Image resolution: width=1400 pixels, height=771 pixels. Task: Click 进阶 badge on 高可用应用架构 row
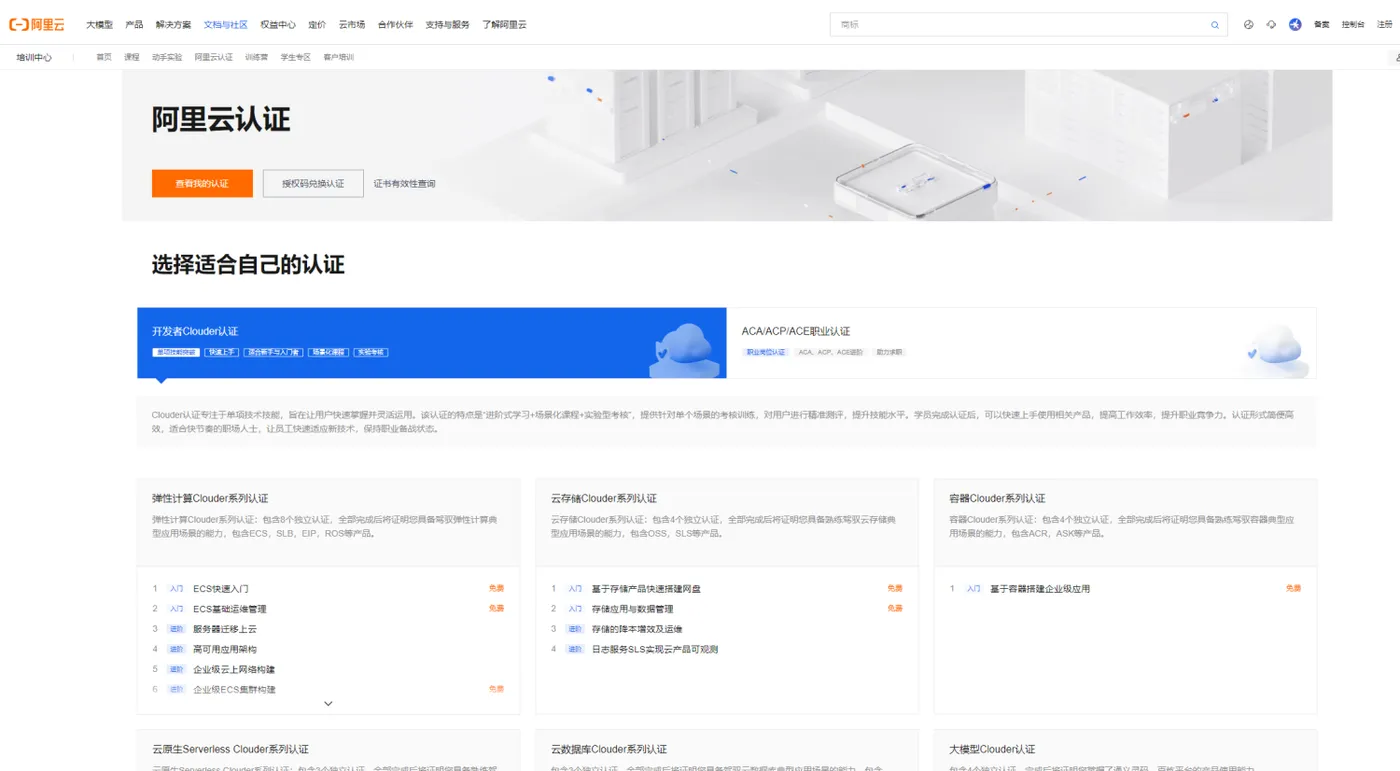176,649
